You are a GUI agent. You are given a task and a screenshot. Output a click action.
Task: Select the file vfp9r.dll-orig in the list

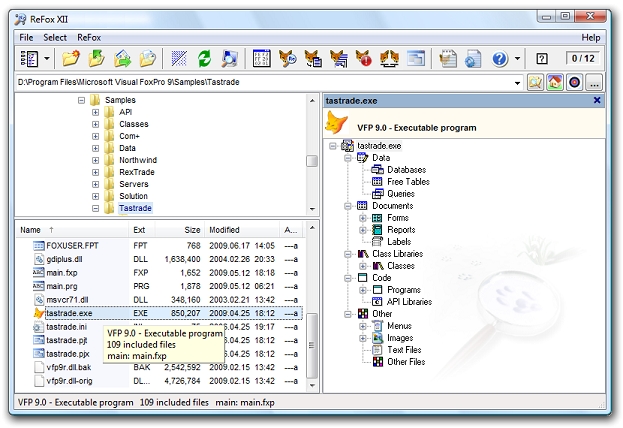[x=69, y=381]
